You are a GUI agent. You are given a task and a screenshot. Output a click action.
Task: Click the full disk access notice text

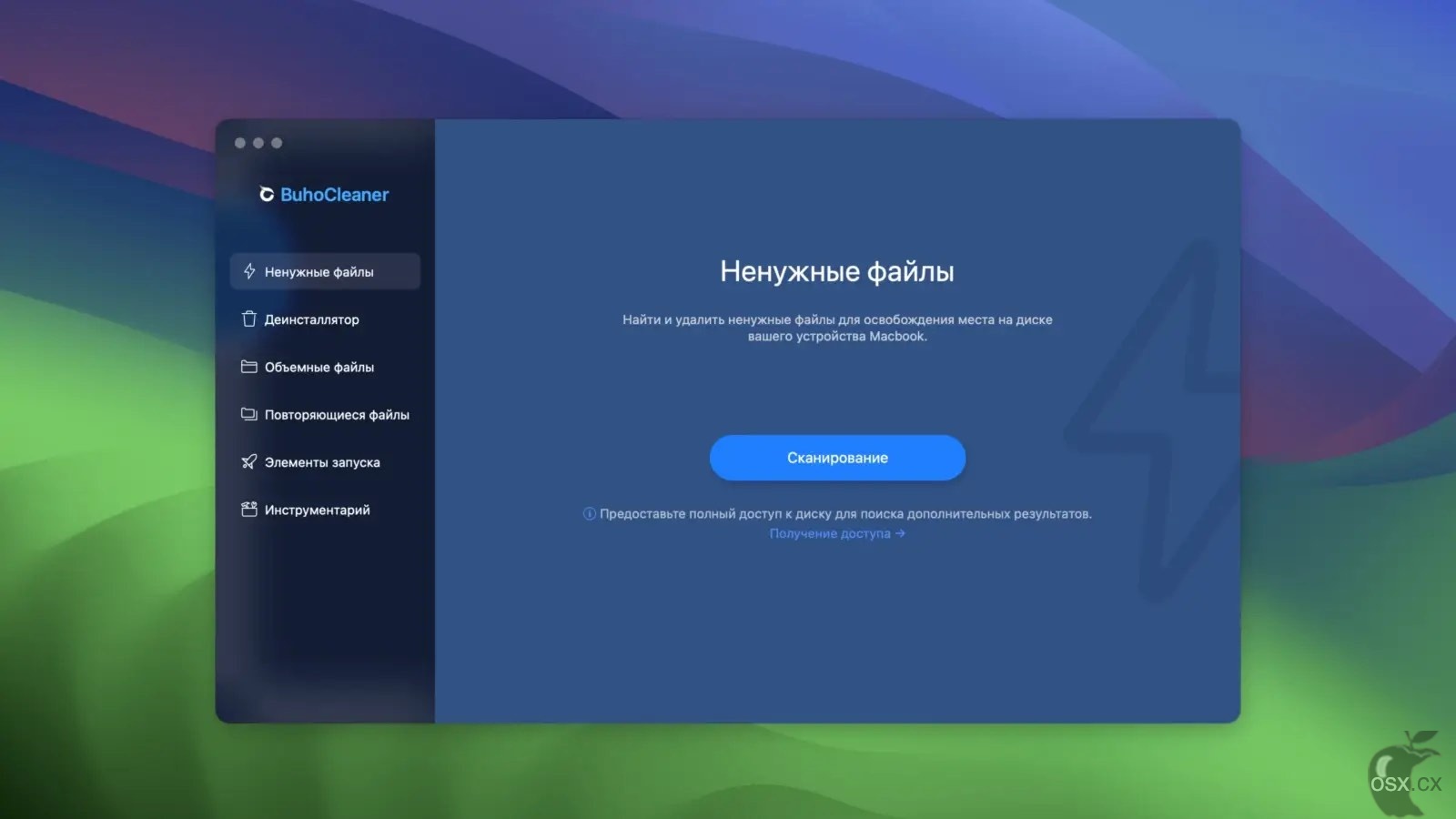[x=845, y=514]
